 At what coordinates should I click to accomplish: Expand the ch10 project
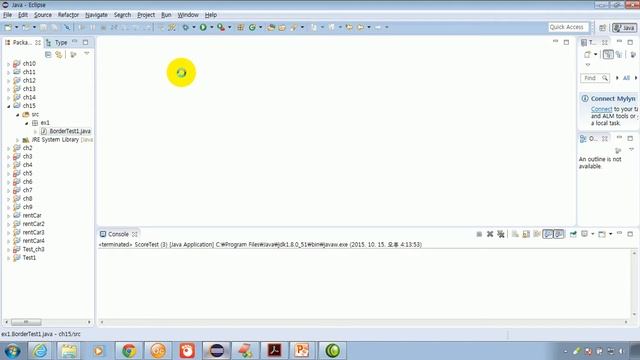click(x=9, y=64)
